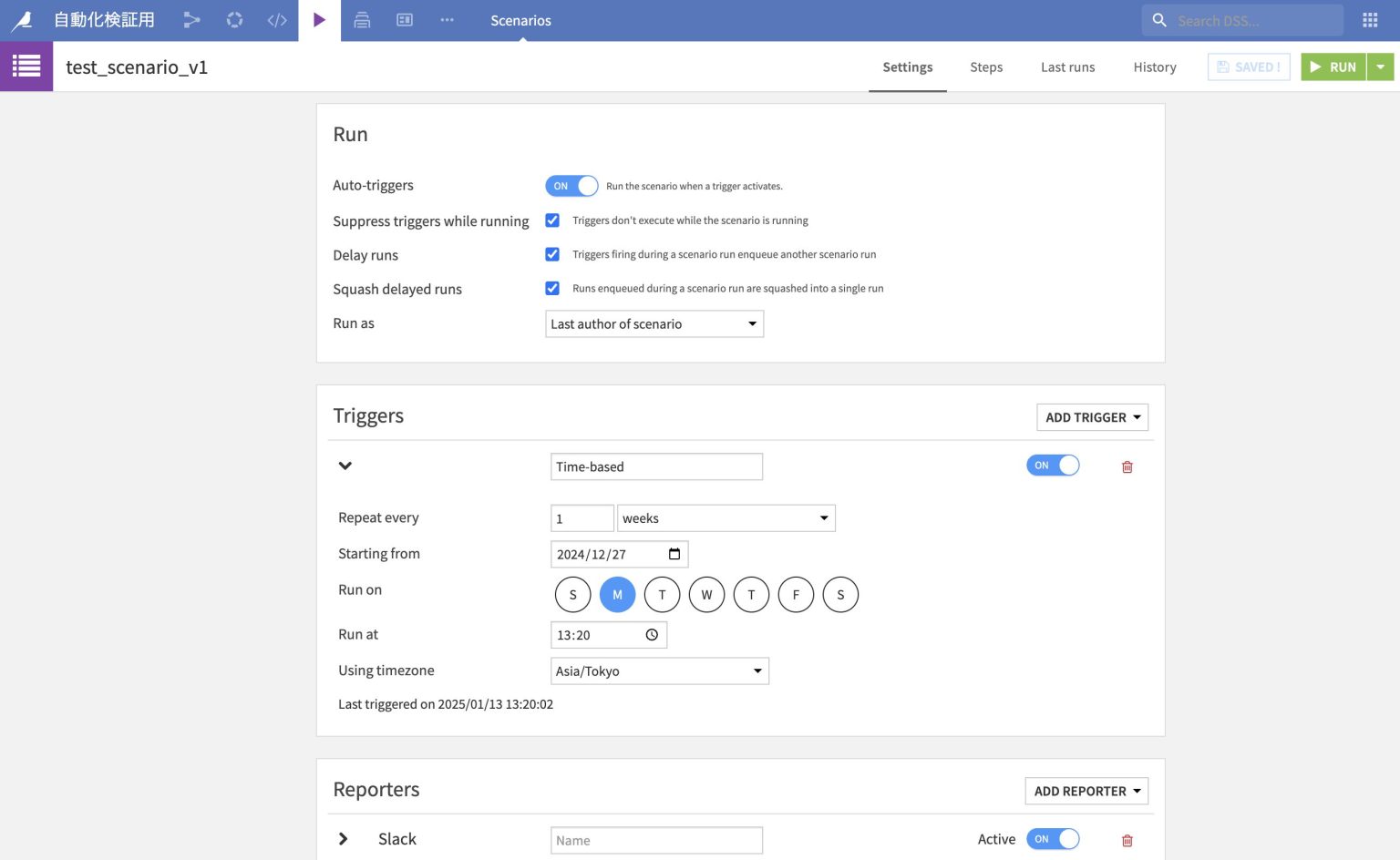Click the Search DSS input field

click(x=1253, y=21)
